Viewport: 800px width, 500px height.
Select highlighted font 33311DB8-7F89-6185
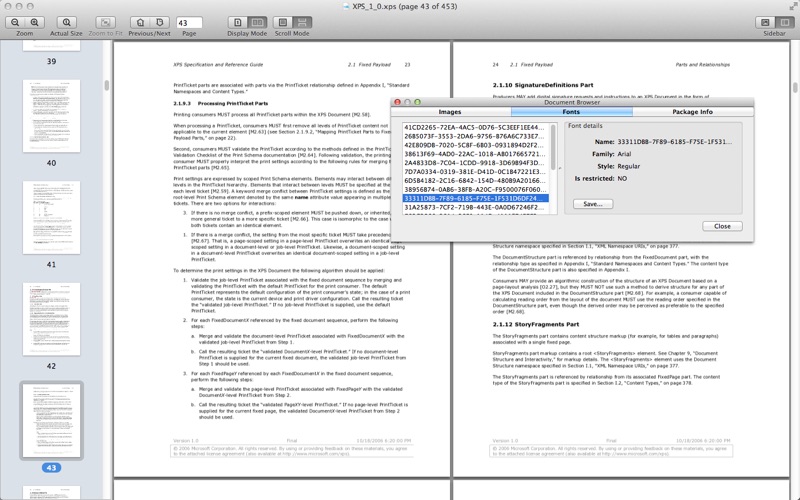point(476,198)
